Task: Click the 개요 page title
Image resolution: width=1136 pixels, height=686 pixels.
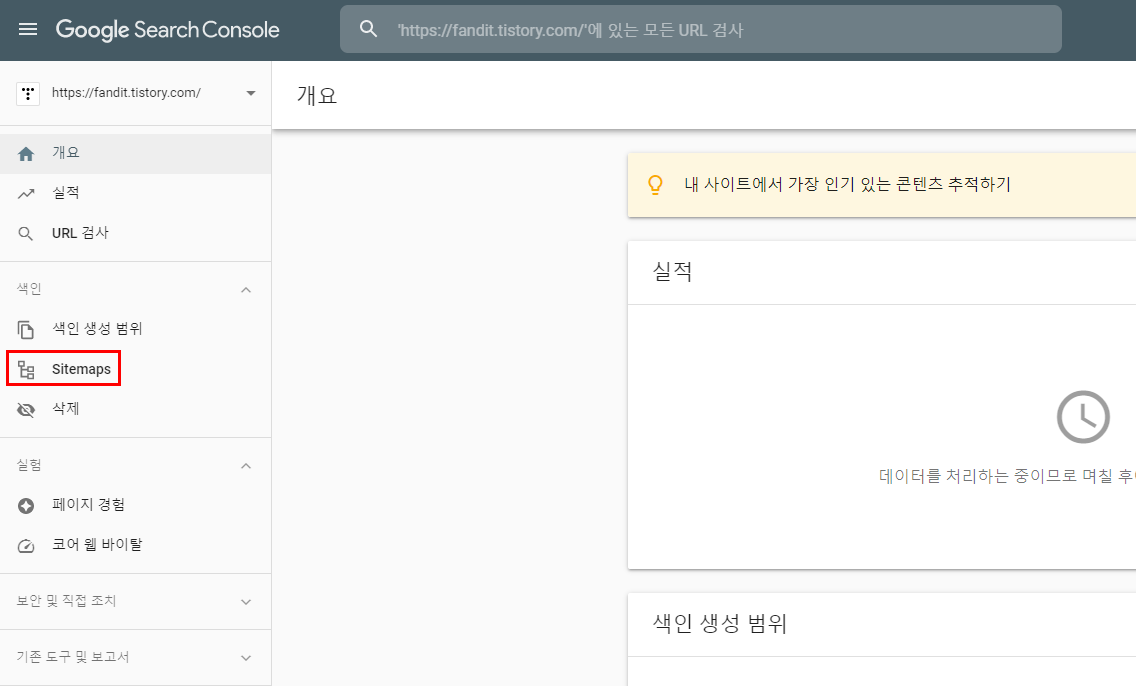Action: click(x=317, y=96)
